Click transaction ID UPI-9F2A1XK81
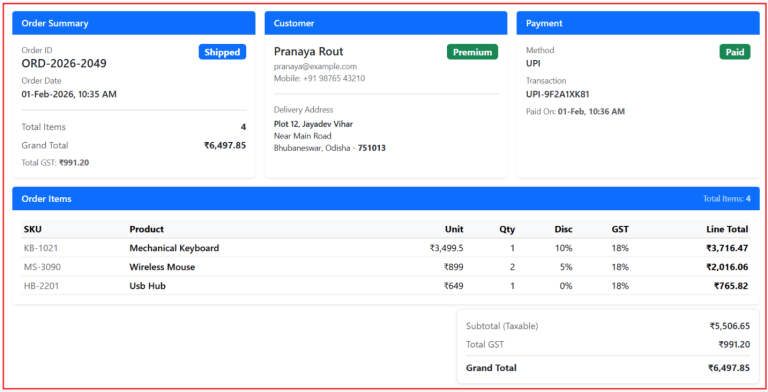The width and height of the screenshot is (768, 392). [558, 94]
